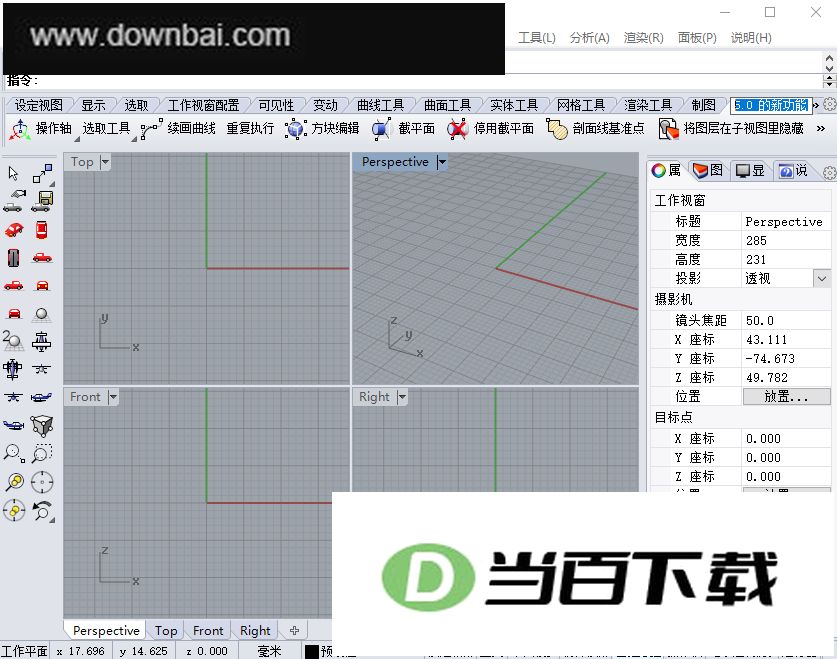Click the 方块编辑 cage edit icon
Viewport: 837px width, 659px height.
295,129
